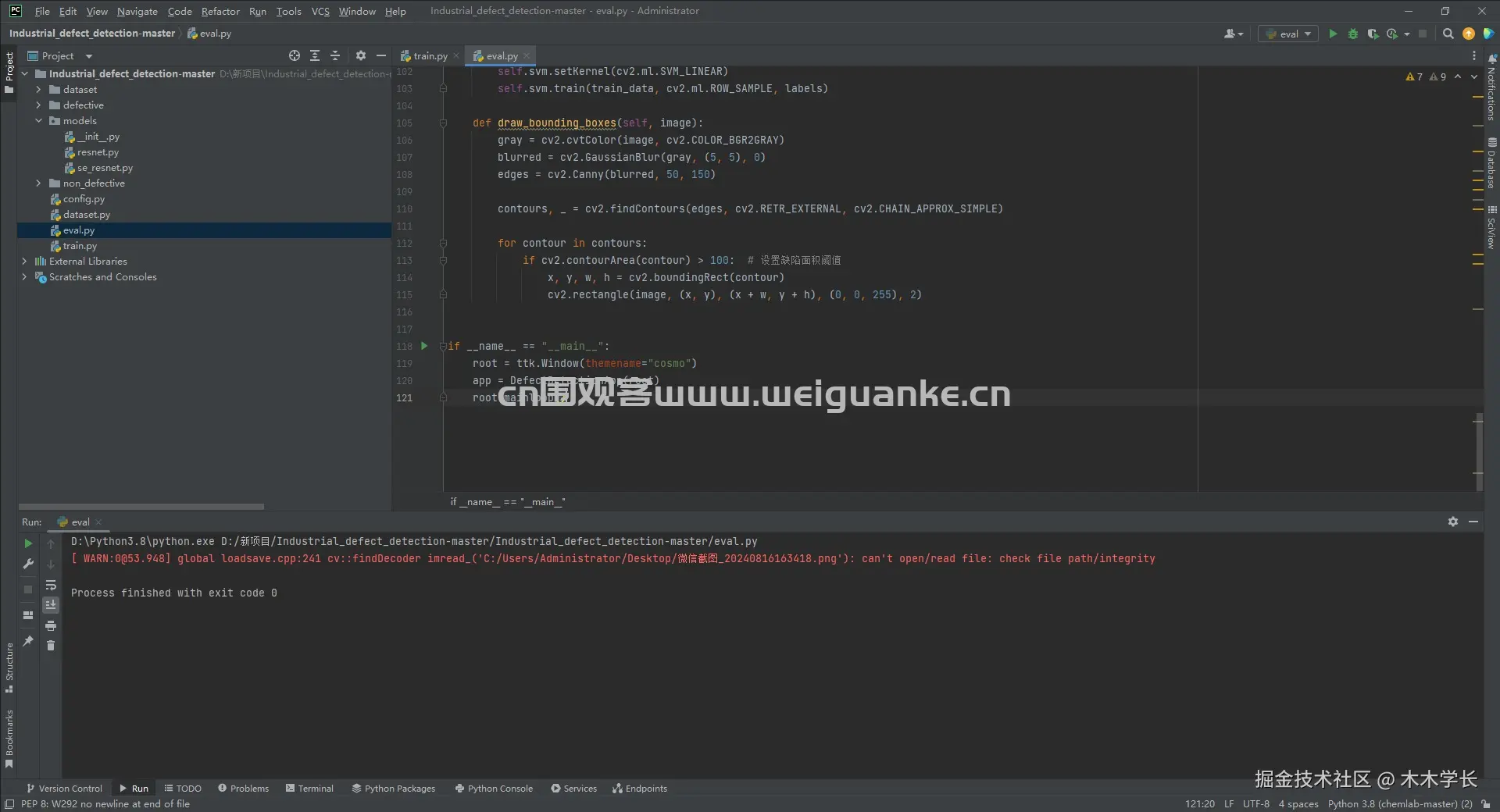Toggle the Database sidebar panel
The height and width of the screenshot is (812, 1500).
click(x=1491, y=163)
